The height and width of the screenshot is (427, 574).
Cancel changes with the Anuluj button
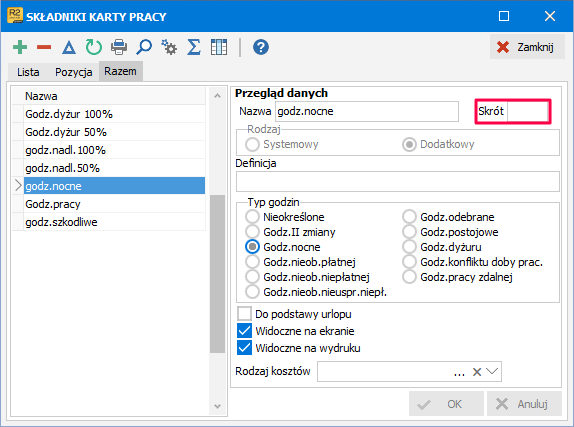524,404
